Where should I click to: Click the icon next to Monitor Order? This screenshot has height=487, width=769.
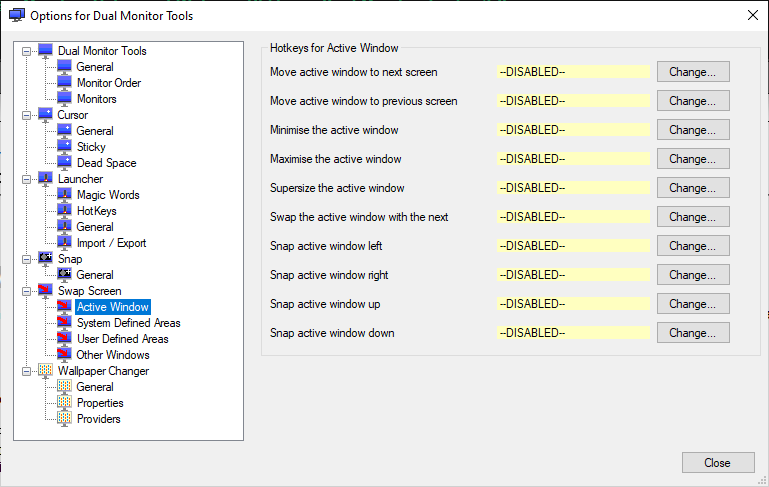tap(64, 82)
